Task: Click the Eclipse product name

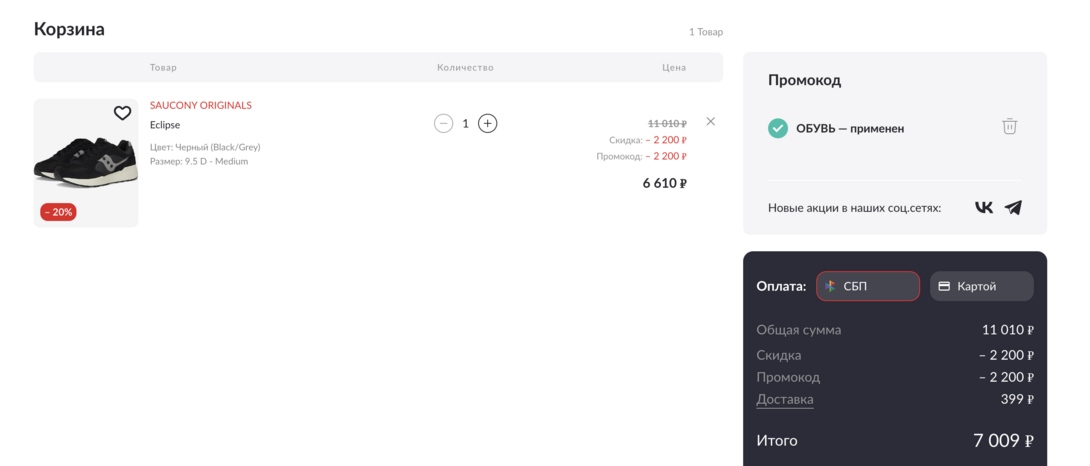Action: [165, 125]
